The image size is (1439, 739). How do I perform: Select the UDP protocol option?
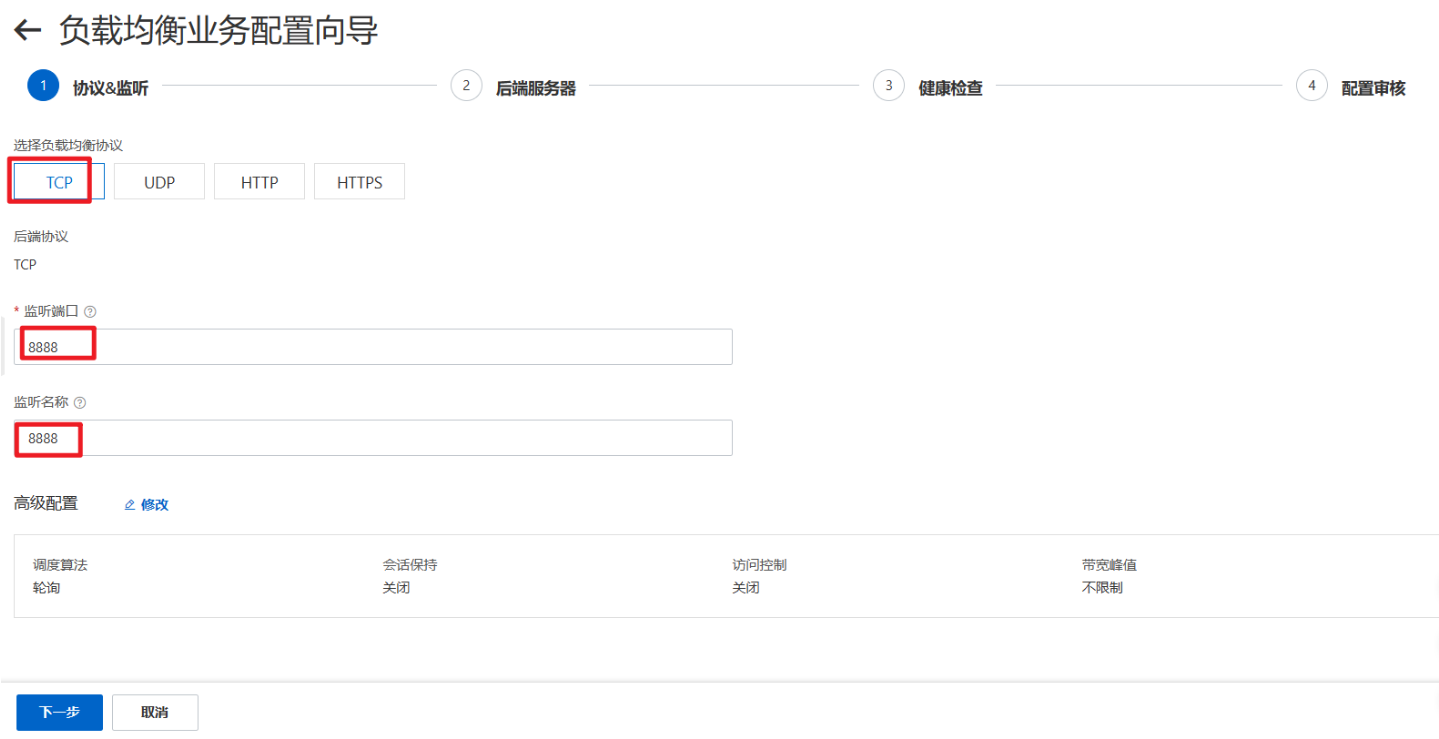158,181
